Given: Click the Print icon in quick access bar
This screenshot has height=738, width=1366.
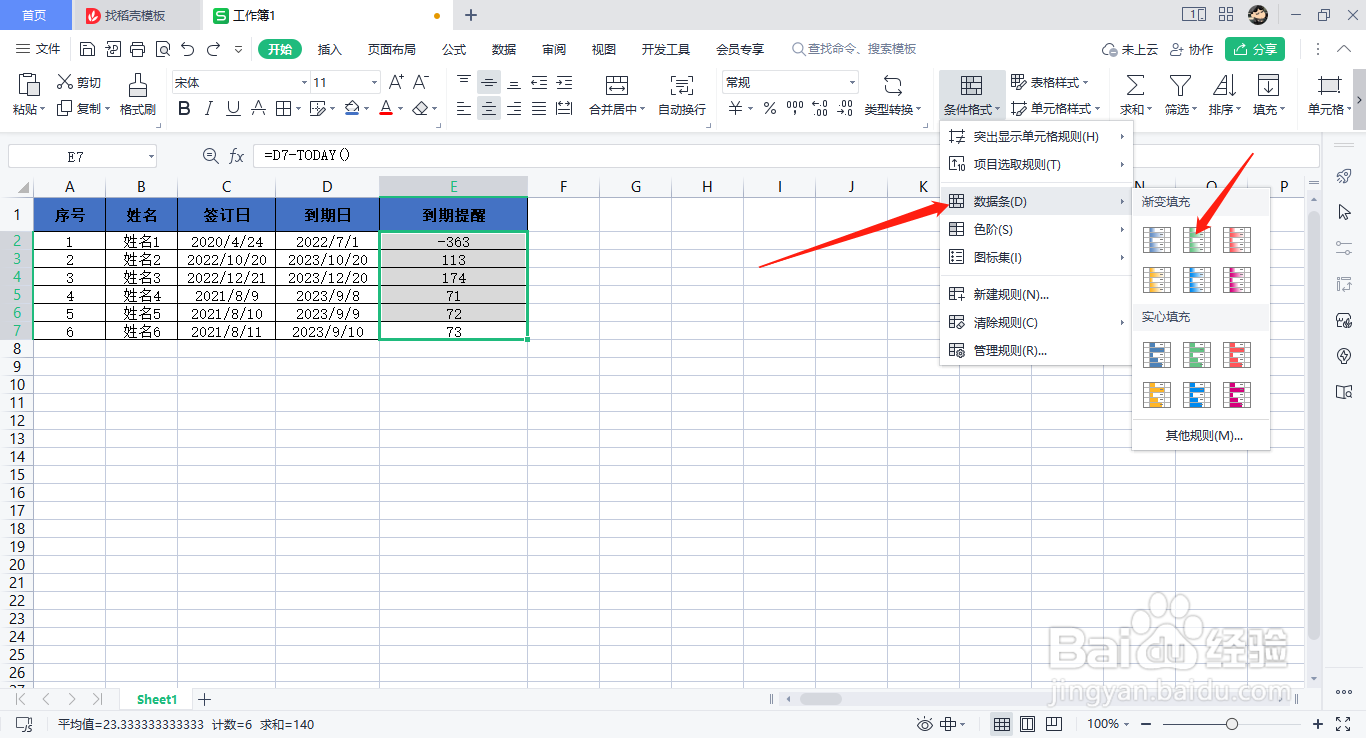Looking at the screenshot, I should pyautogui.click(x=138, y=49).
